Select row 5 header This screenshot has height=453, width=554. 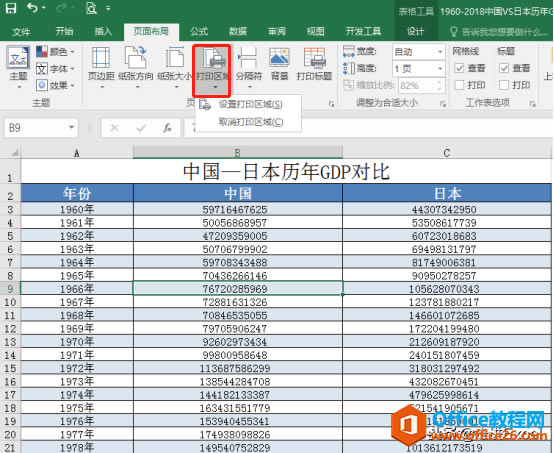[x=10, y=236]
